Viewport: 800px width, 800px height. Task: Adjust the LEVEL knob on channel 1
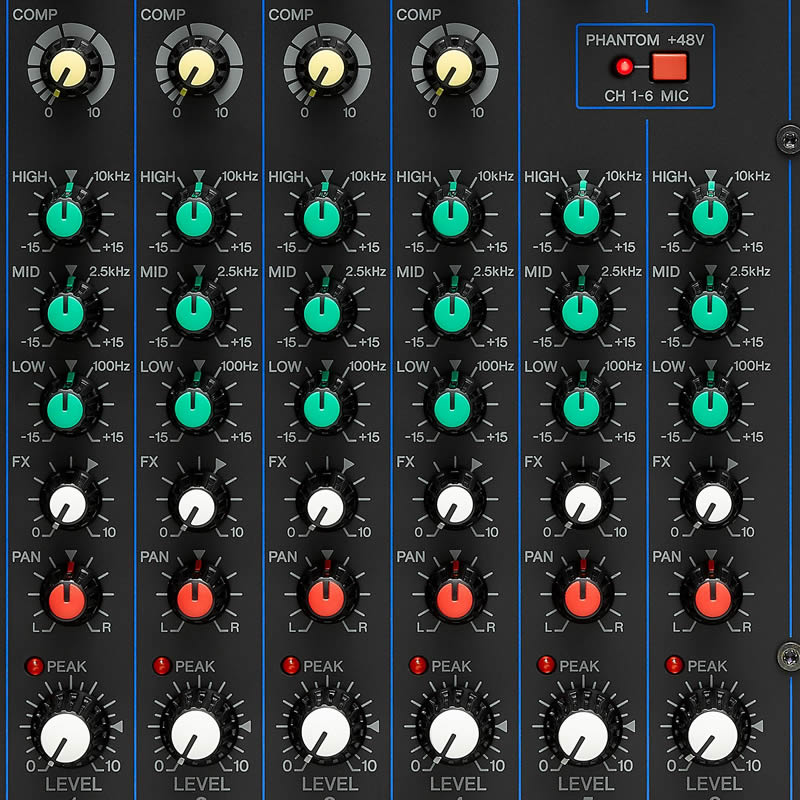coord(66,736)
